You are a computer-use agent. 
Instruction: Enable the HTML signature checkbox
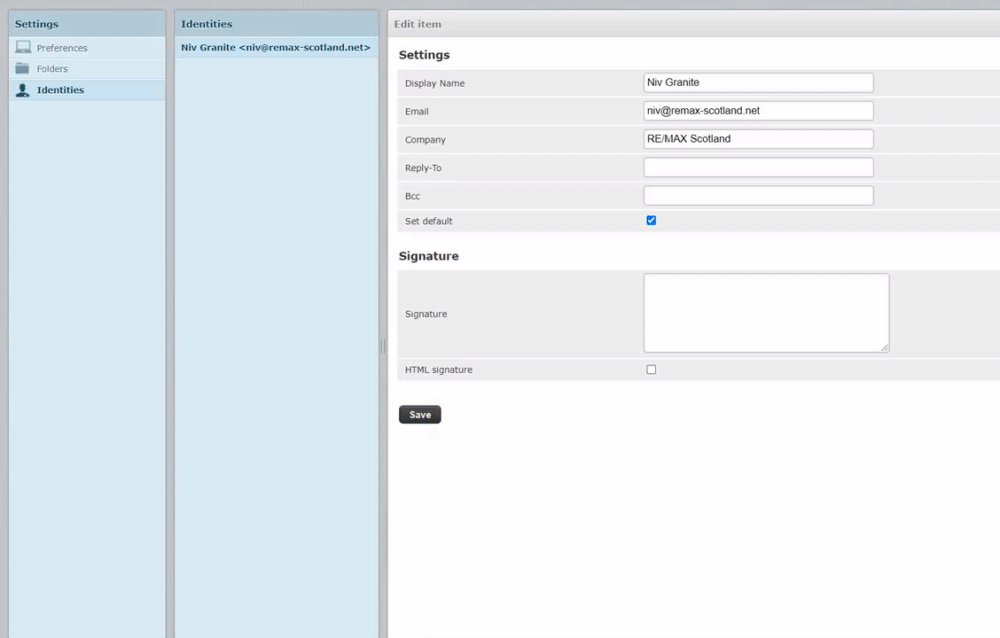pyautogui.click(x=651, y=369)
